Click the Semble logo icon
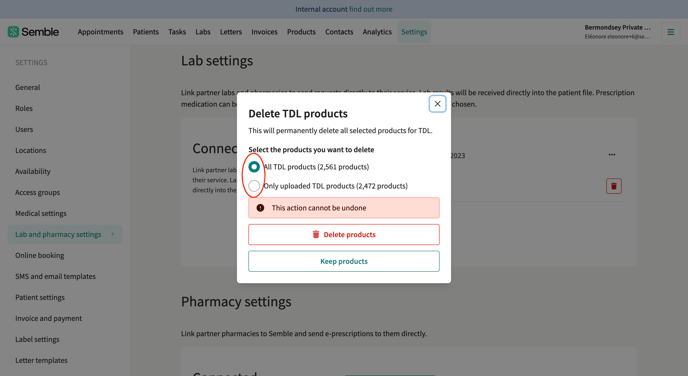688x376 pixels. pos(13,32)
